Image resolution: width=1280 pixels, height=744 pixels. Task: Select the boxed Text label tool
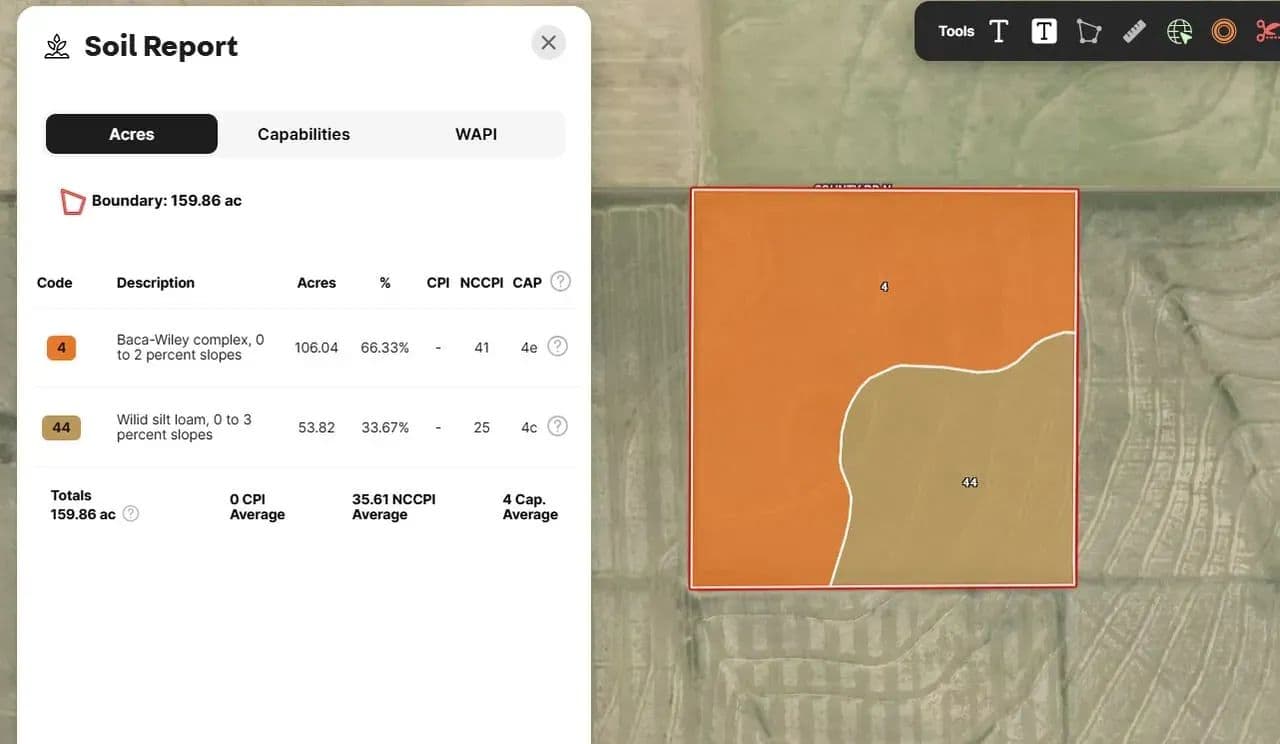(x=1043, y=31)
